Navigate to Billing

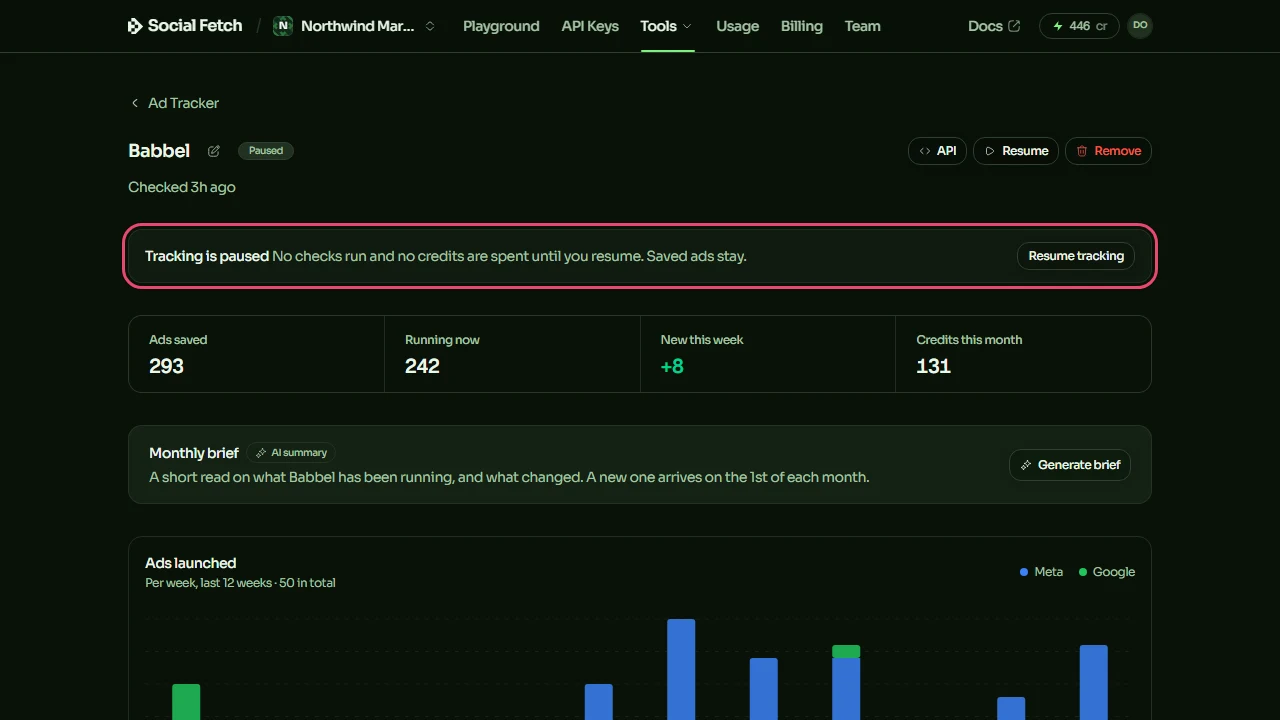(x=802, y=26)
